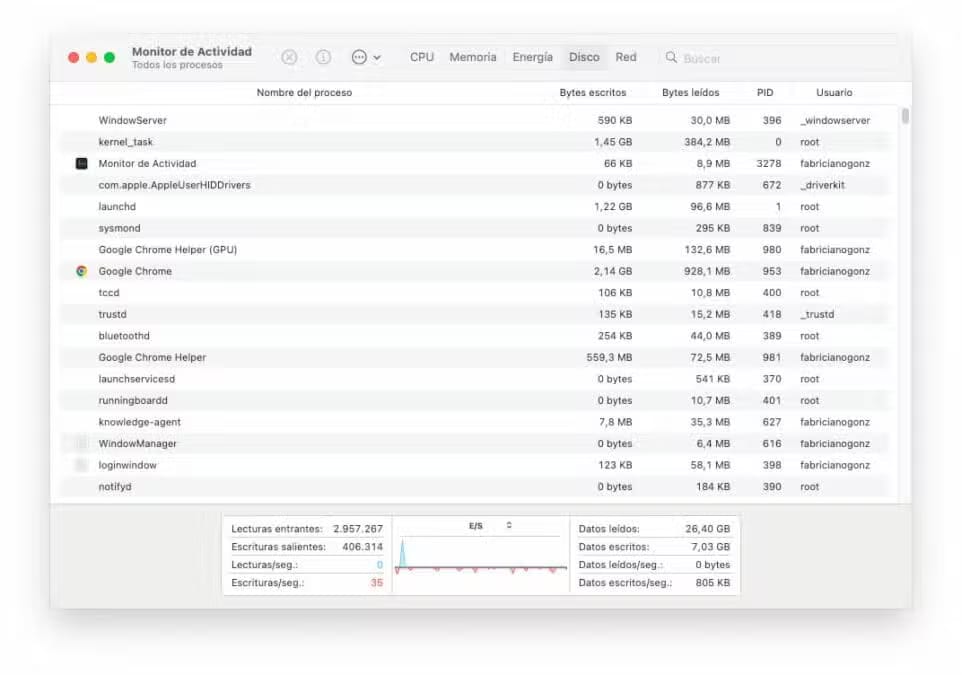Sort by Nombre del proceso column header
The image size is (962, 675).
[x=304, y=93]
